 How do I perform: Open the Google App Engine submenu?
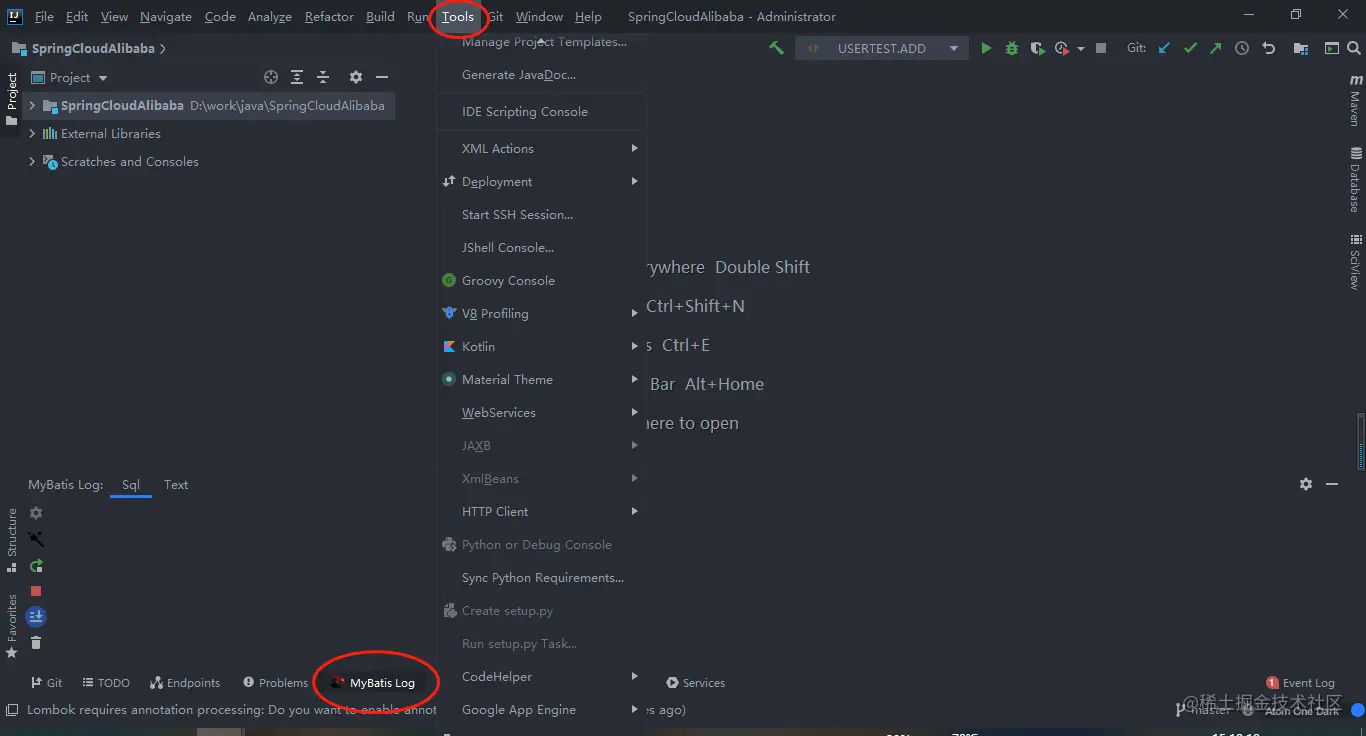click(541, 709)
